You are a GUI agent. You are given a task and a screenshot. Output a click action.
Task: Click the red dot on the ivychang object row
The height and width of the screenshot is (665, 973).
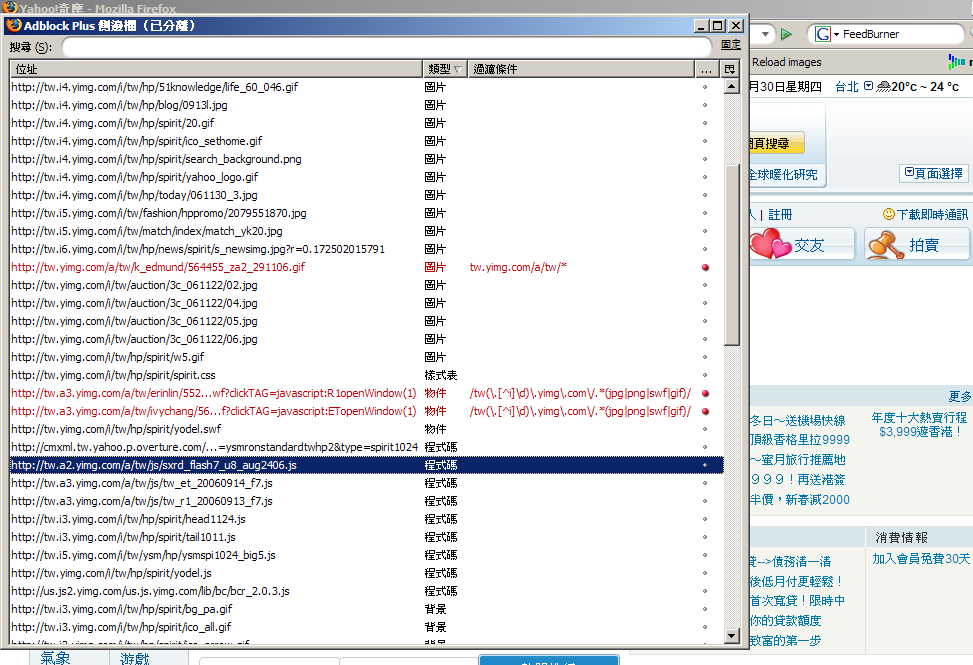705,412
